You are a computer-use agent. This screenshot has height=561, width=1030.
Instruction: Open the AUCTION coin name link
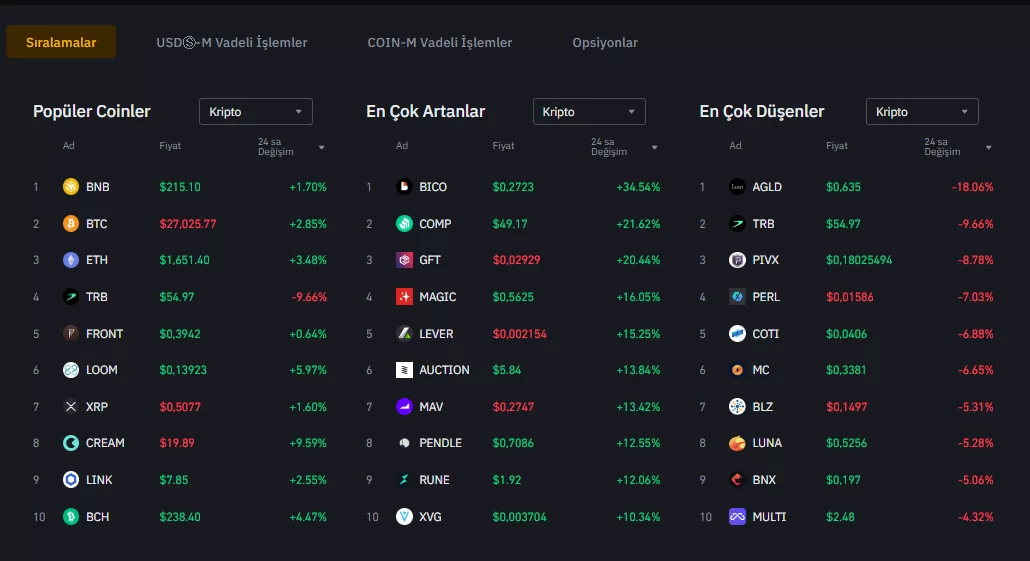point(444,370)
